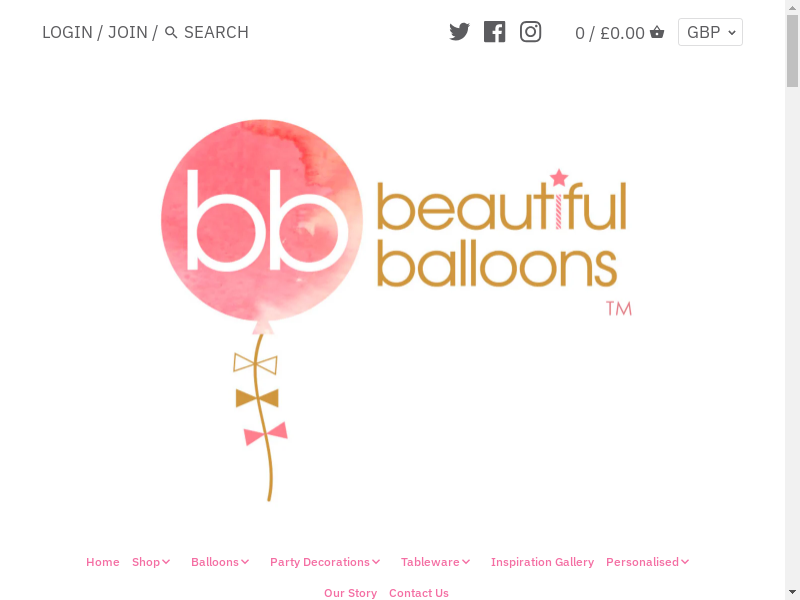The image size is (800, 600).
Task: Open the GBP currency dropdown
Action: pyautogui.click(x=710, y=32)
